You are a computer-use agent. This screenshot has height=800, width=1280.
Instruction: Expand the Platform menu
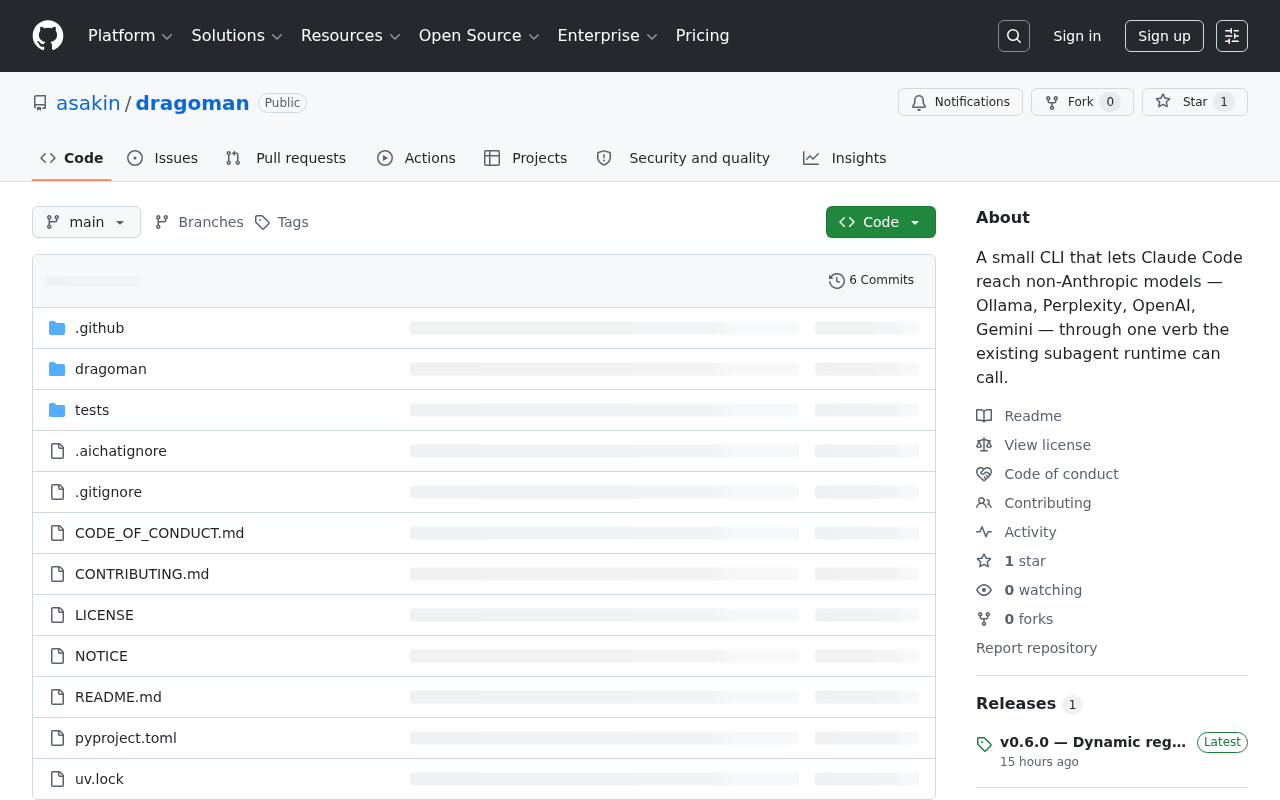(x=130, y=36)
